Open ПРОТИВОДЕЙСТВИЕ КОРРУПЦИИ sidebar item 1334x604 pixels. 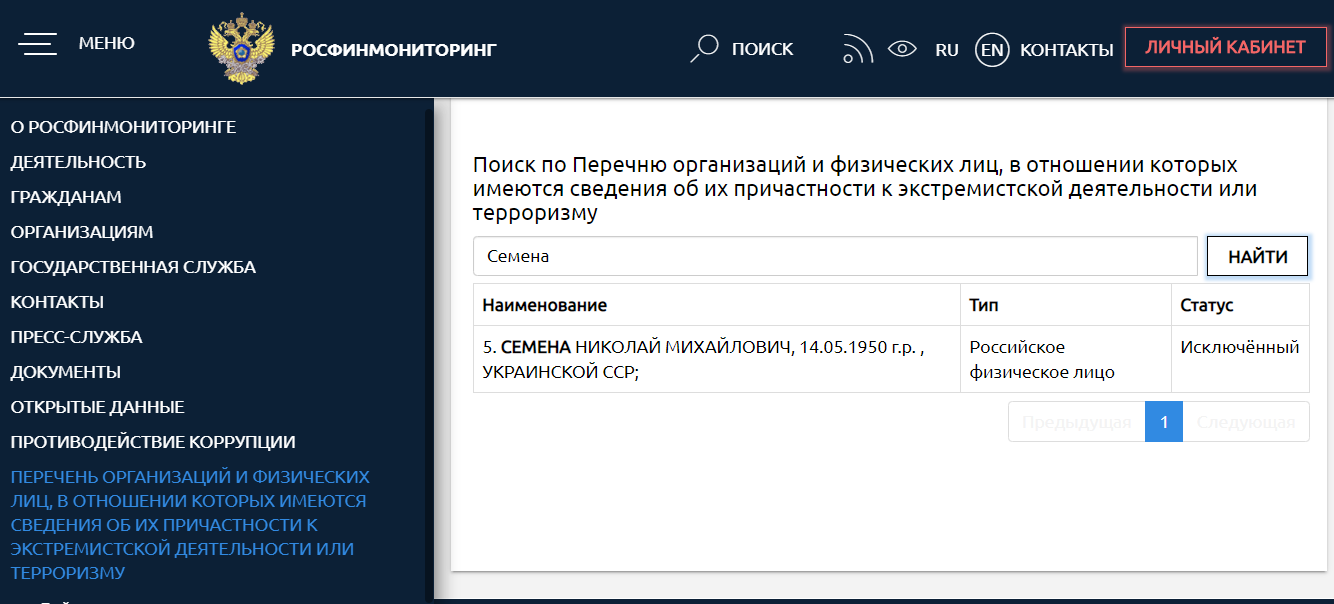point(152,442)
